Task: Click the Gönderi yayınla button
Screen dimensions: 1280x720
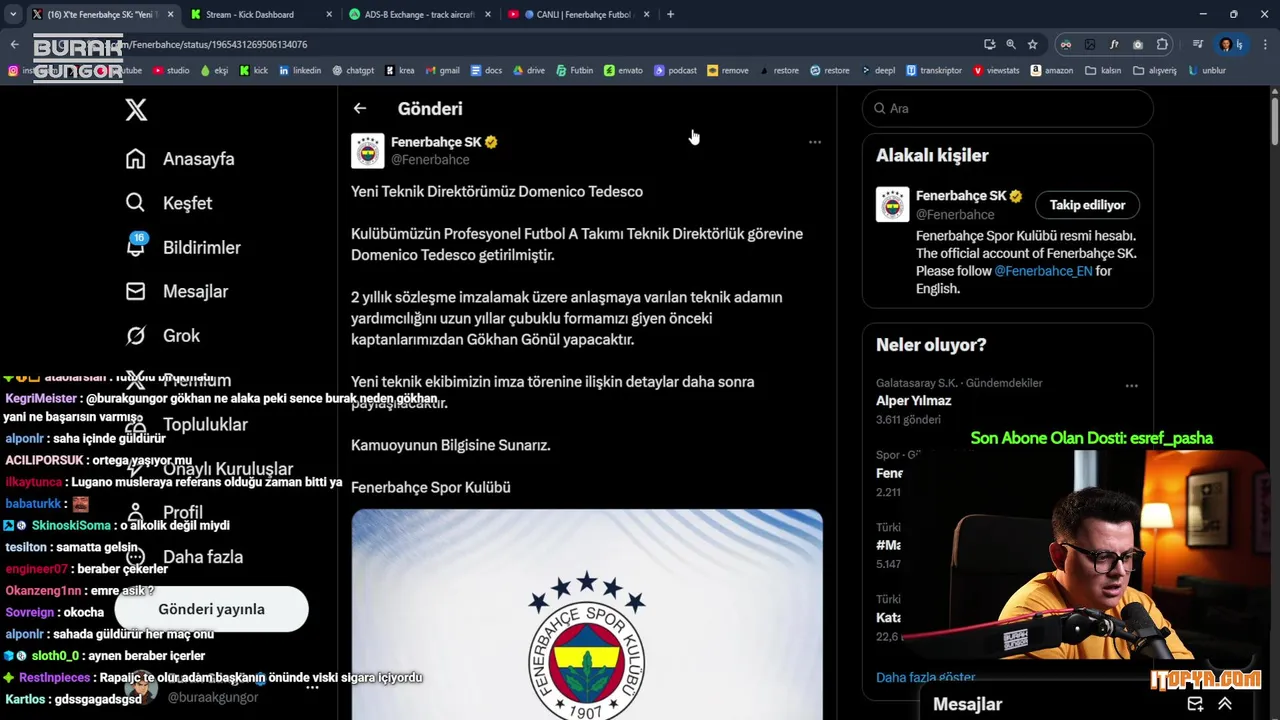Action: pos(211,609)
